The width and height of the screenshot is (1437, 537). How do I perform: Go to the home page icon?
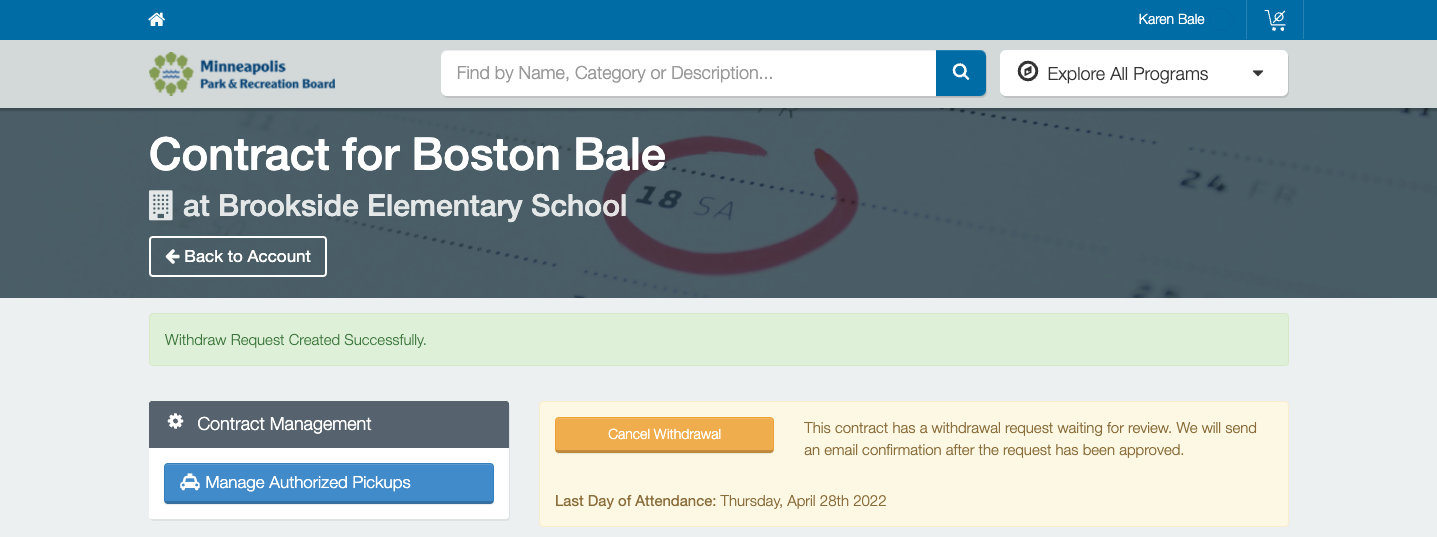(156, 19)
